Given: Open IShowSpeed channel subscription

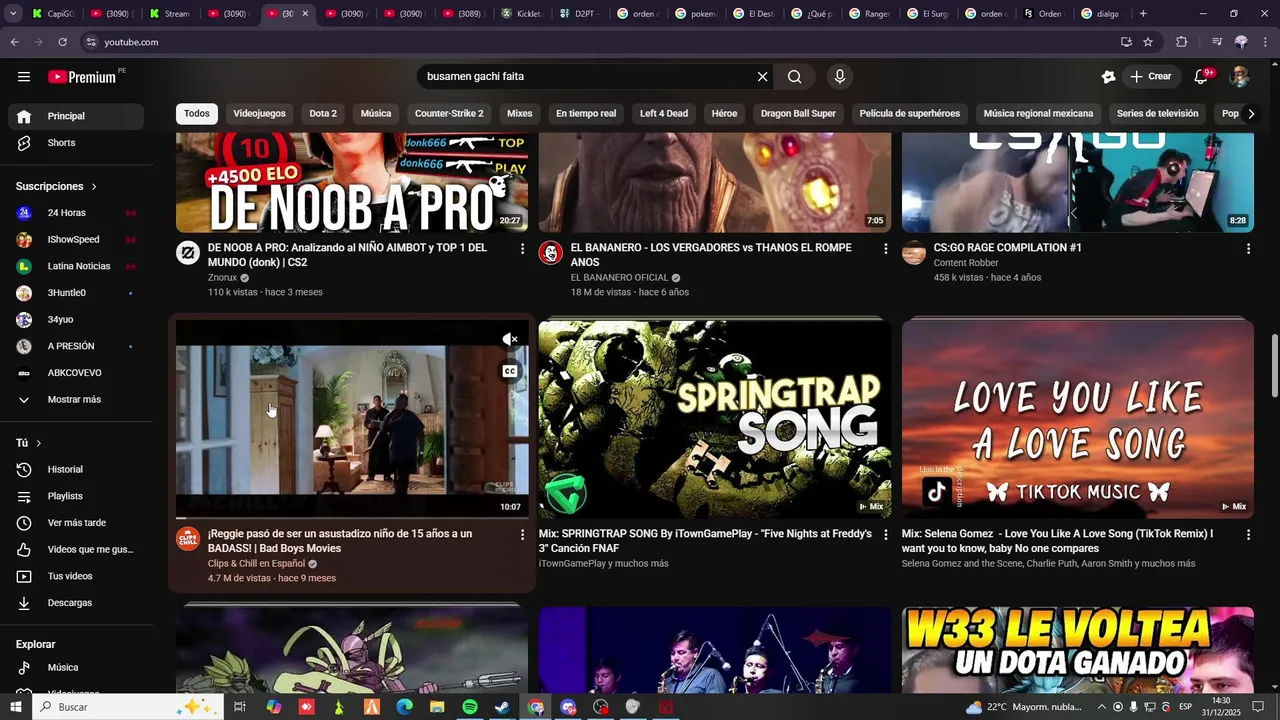Looking at the screenshot, I should pos(77,240).
